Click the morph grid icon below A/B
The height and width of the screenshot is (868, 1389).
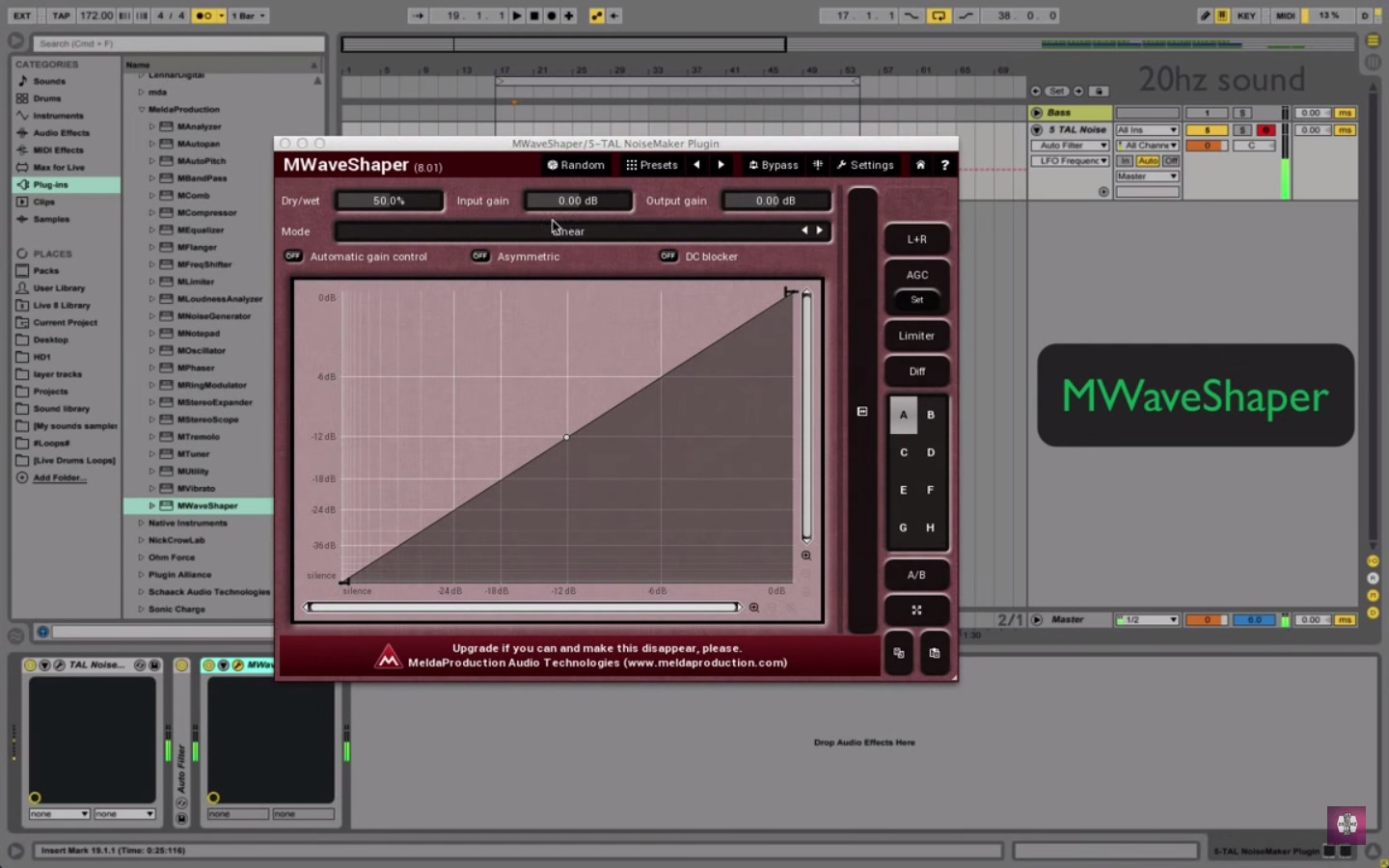[x=916, y=610]
